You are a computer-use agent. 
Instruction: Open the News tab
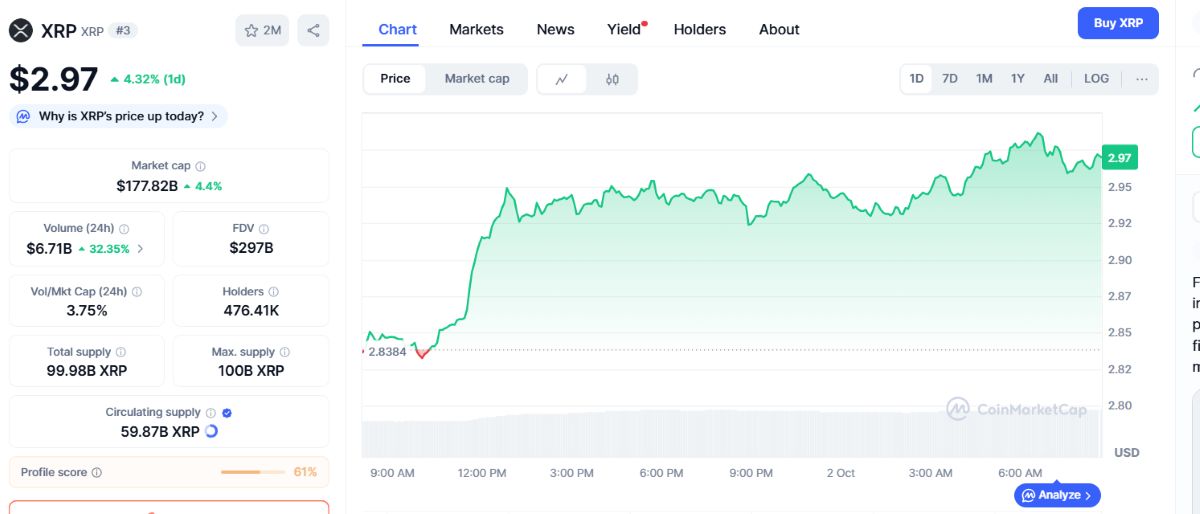pyautogui.click(x=555, y=29)
